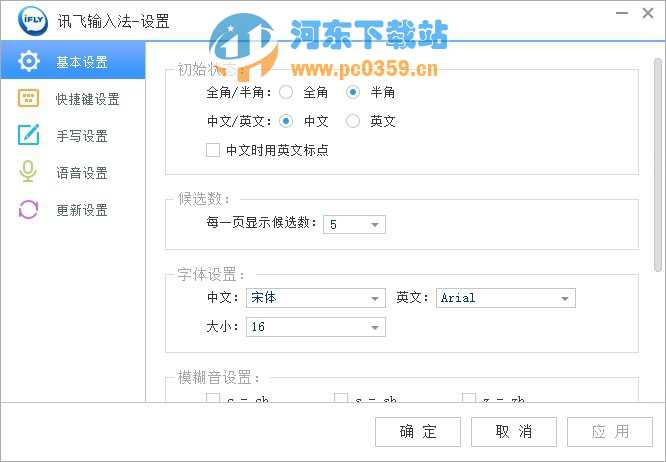The width and height of the screenshot is (666, 462).
Task: Open the 中文 font dropdown showing 宋体
Action: pos(316,298)
